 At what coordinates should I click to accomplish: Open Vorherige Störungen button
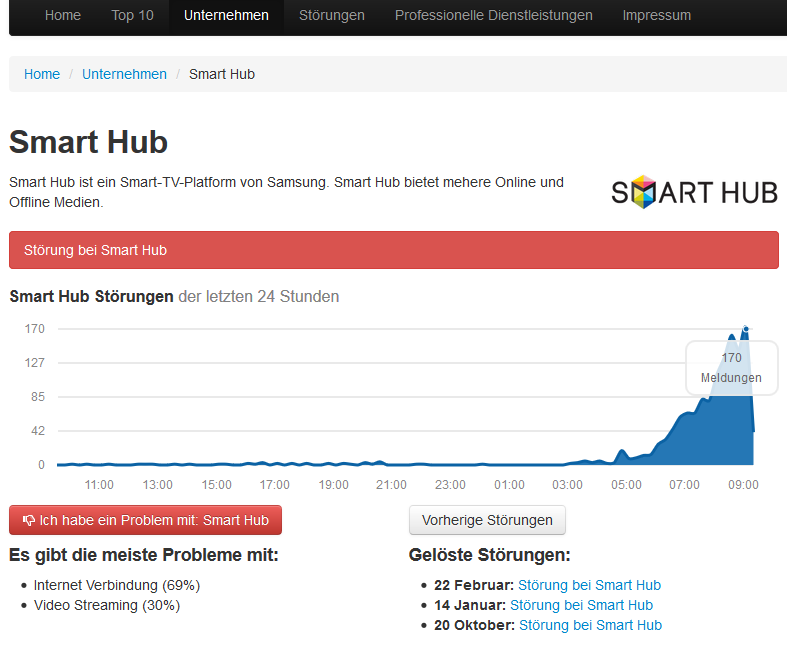pyautogui.click(x=487, y=520)
